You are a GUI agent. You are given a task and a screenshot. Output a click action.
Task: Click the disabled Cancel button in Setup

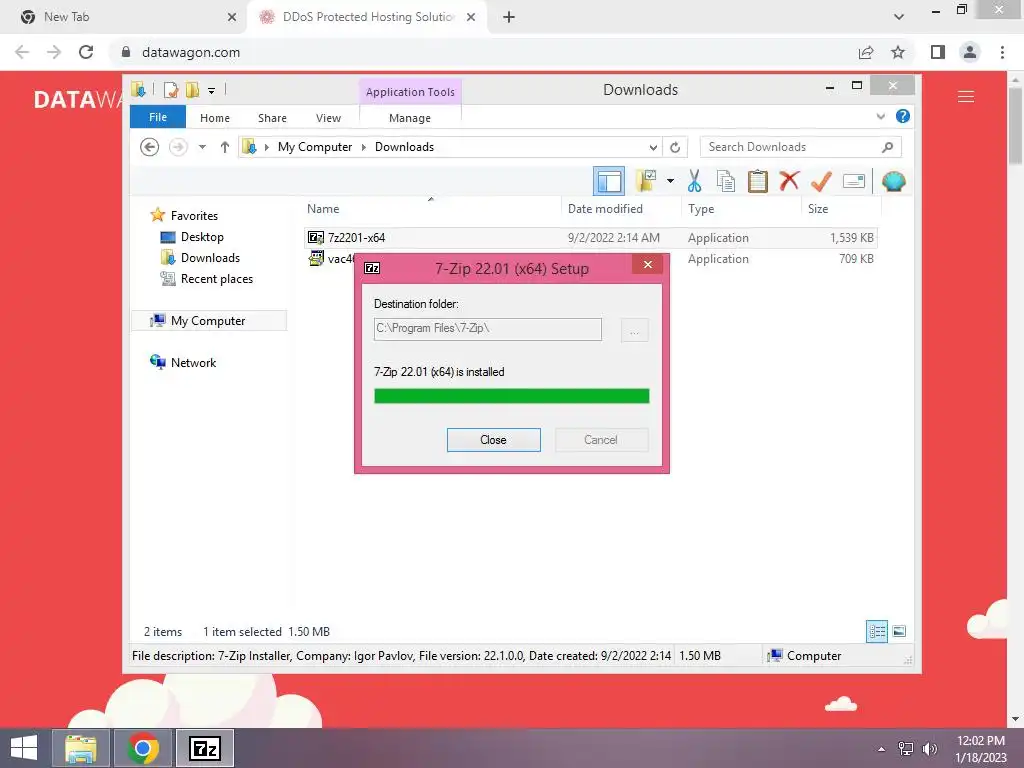(601, 440)
